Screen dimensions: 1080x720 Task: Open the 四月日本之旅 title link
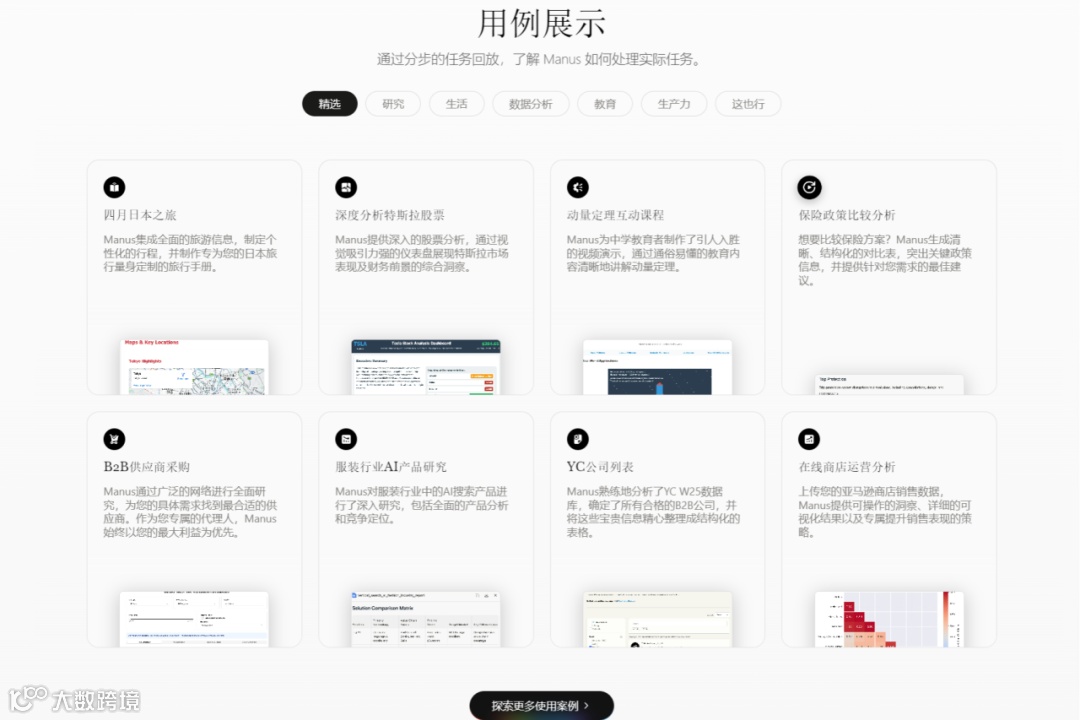pos(140,215)
